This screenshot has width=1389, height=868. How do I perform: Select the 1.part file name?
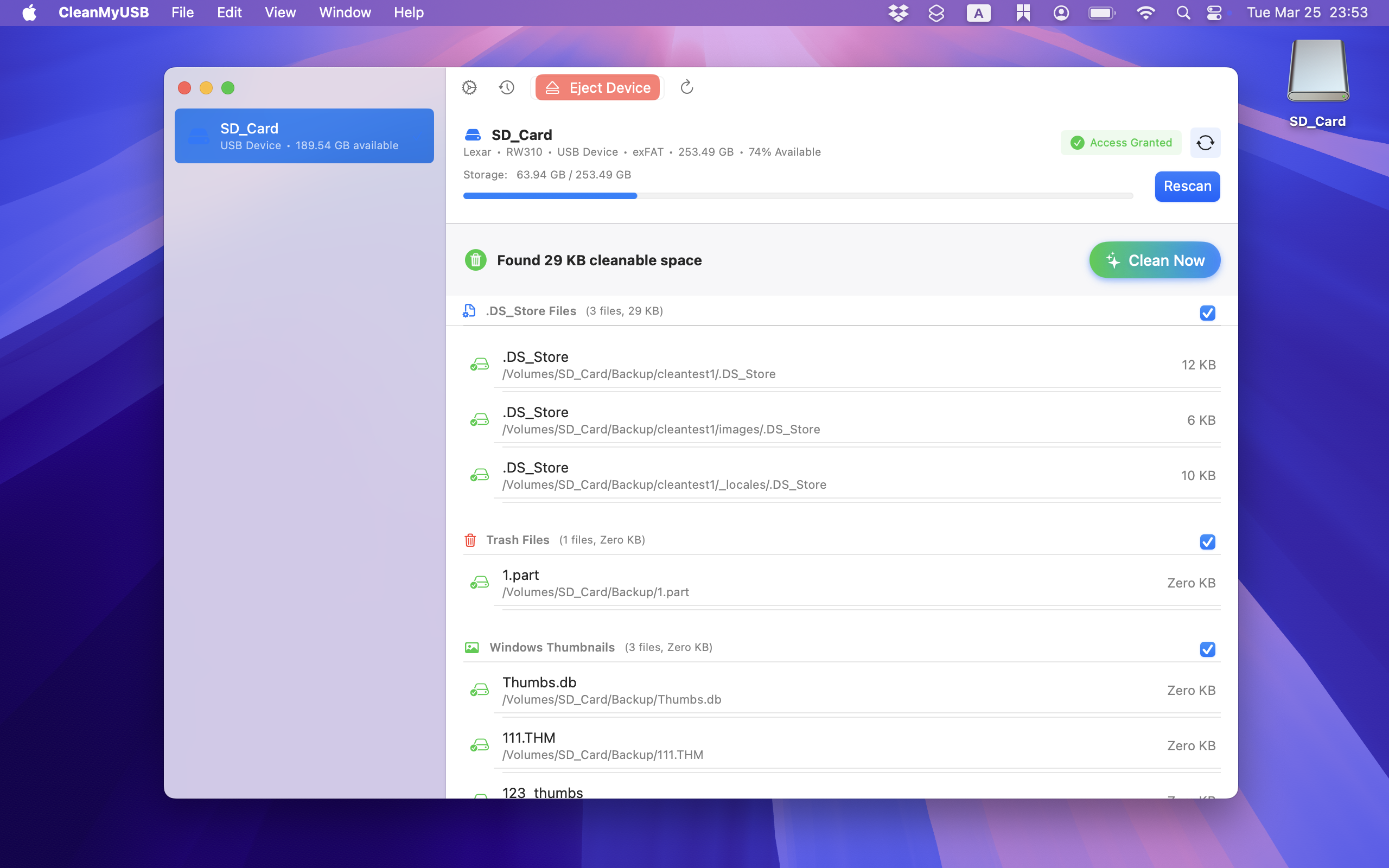pyautogui.click(x=520, y=575)
